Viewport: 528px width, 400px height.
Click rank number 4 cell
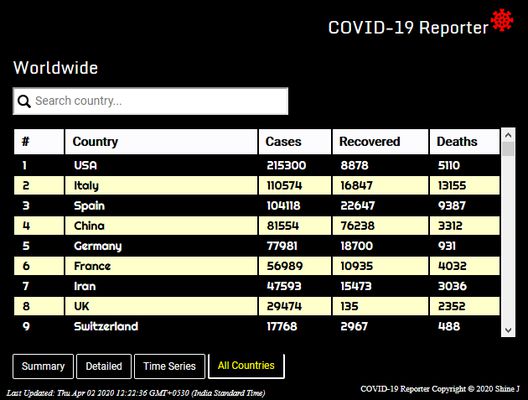39,226
